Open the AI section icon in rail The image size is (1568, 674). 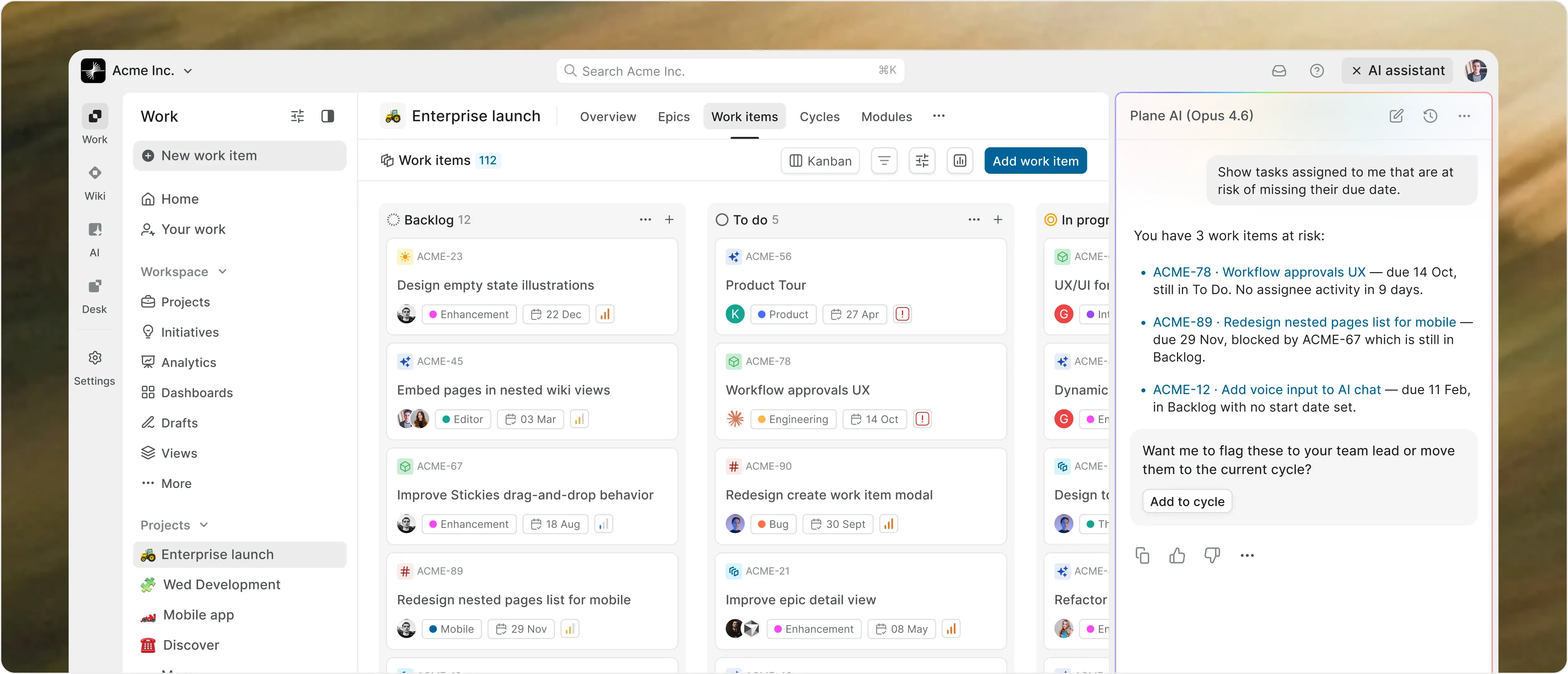click(94, 229)
